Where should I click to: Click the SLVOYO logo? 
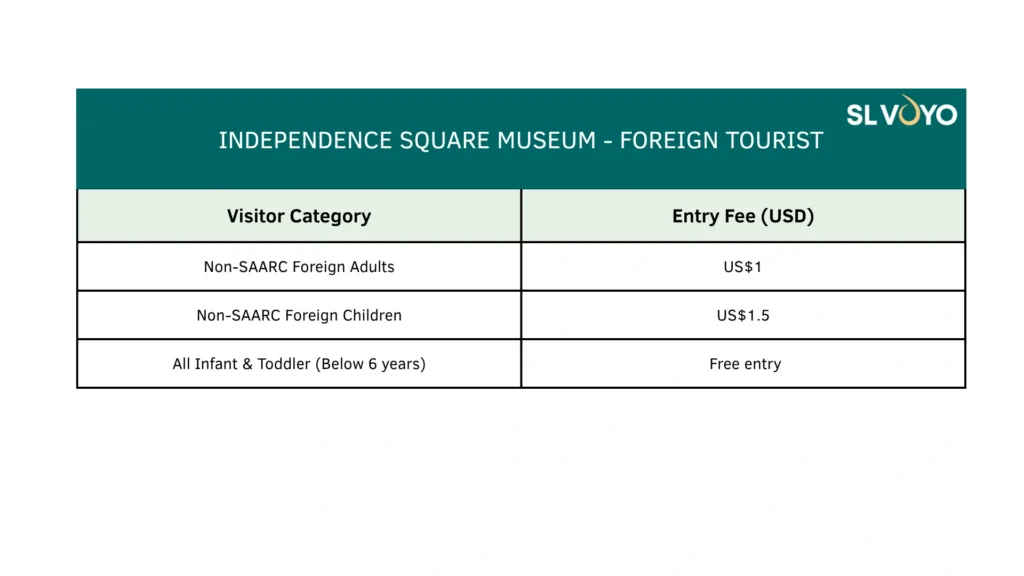pyautogui.click(x=901, y=112)
